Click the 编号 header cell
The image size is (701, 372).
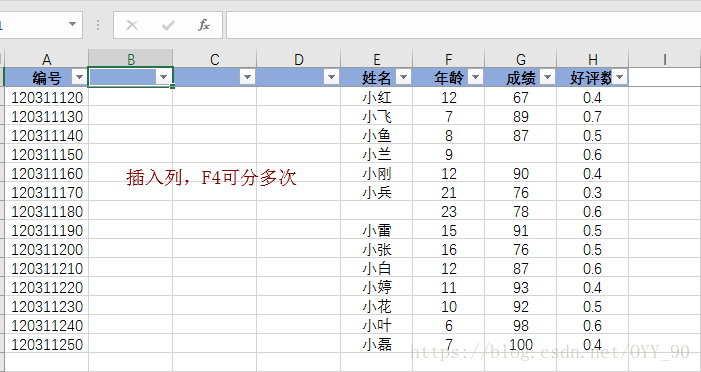46,77
